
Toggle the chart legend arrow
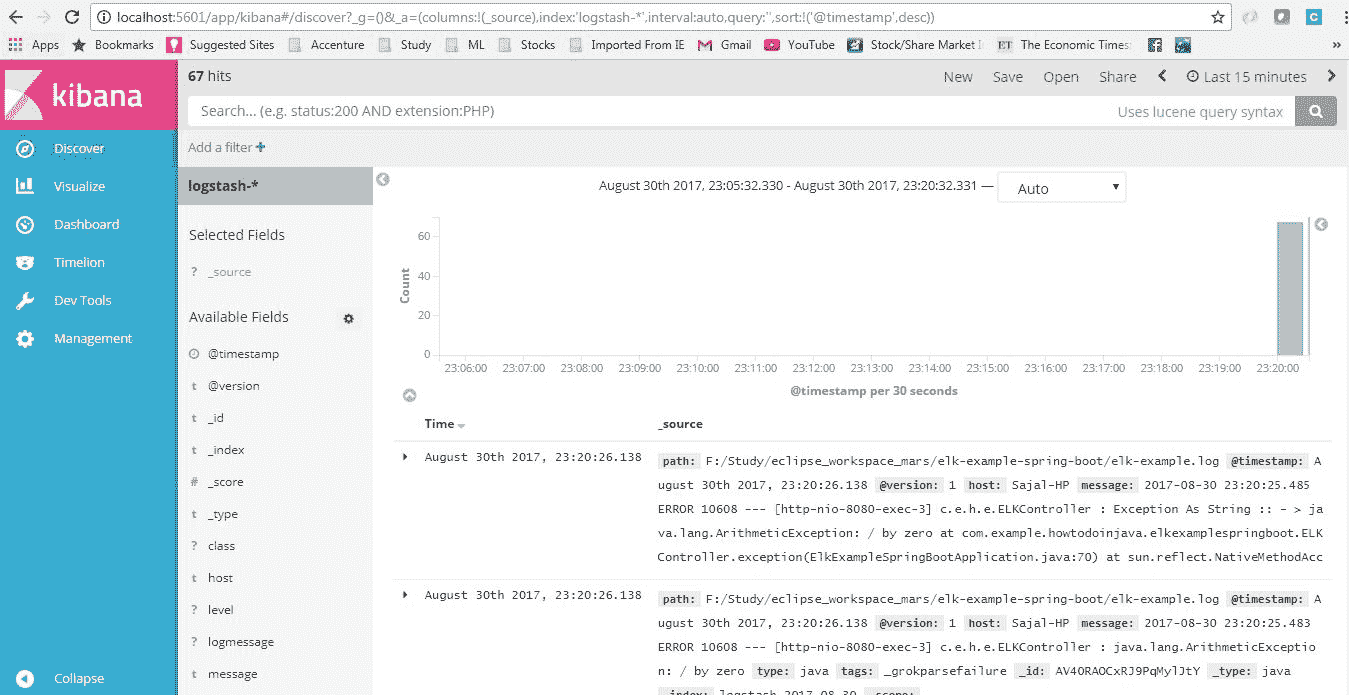coord(1321,225)
